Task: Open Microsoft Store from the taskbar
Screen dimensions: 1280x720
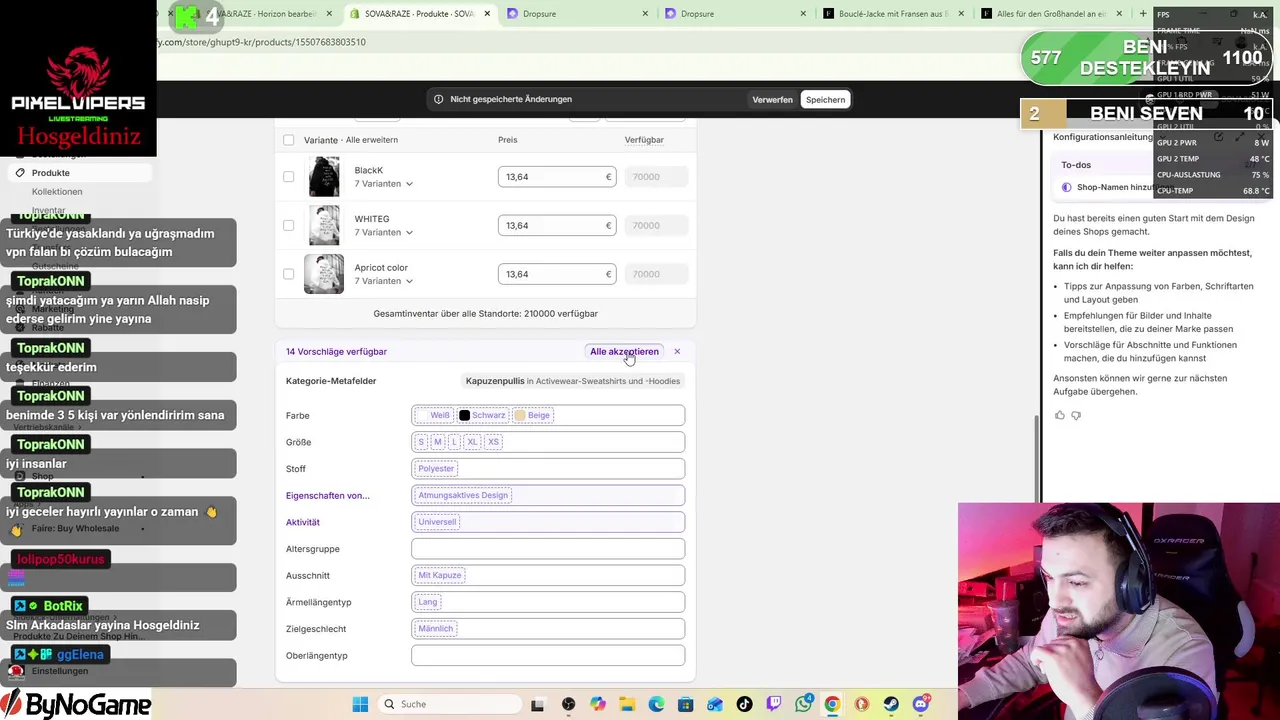Action: pyautogui.click(x=686, y=704)
